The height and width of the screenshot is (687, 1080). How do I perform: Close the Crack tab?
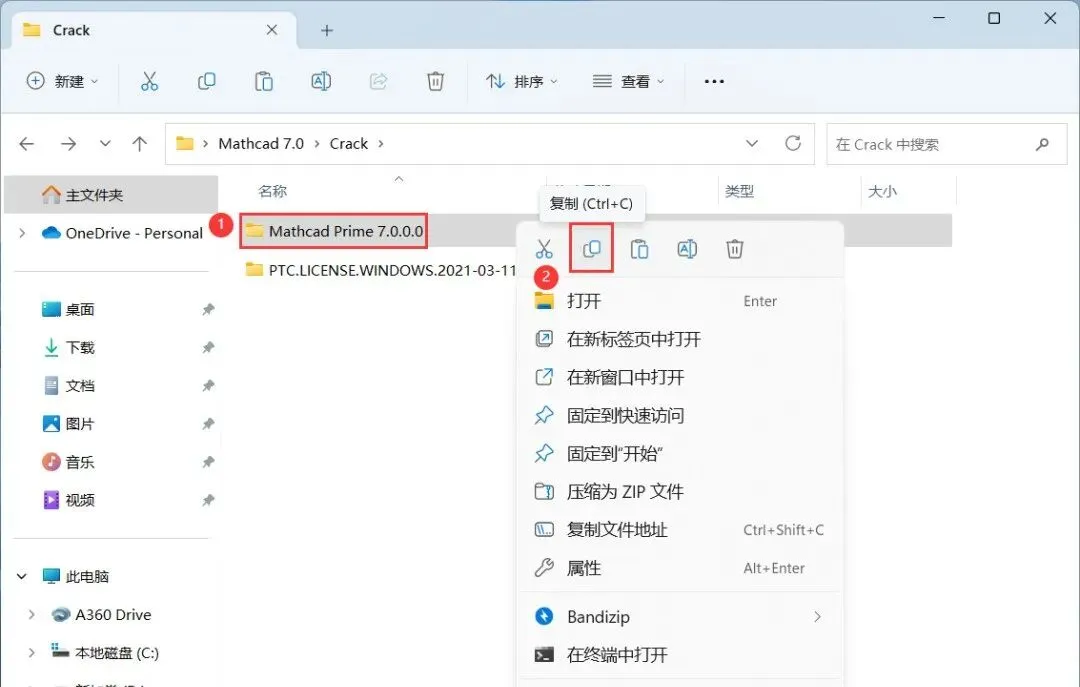point(272,30)
